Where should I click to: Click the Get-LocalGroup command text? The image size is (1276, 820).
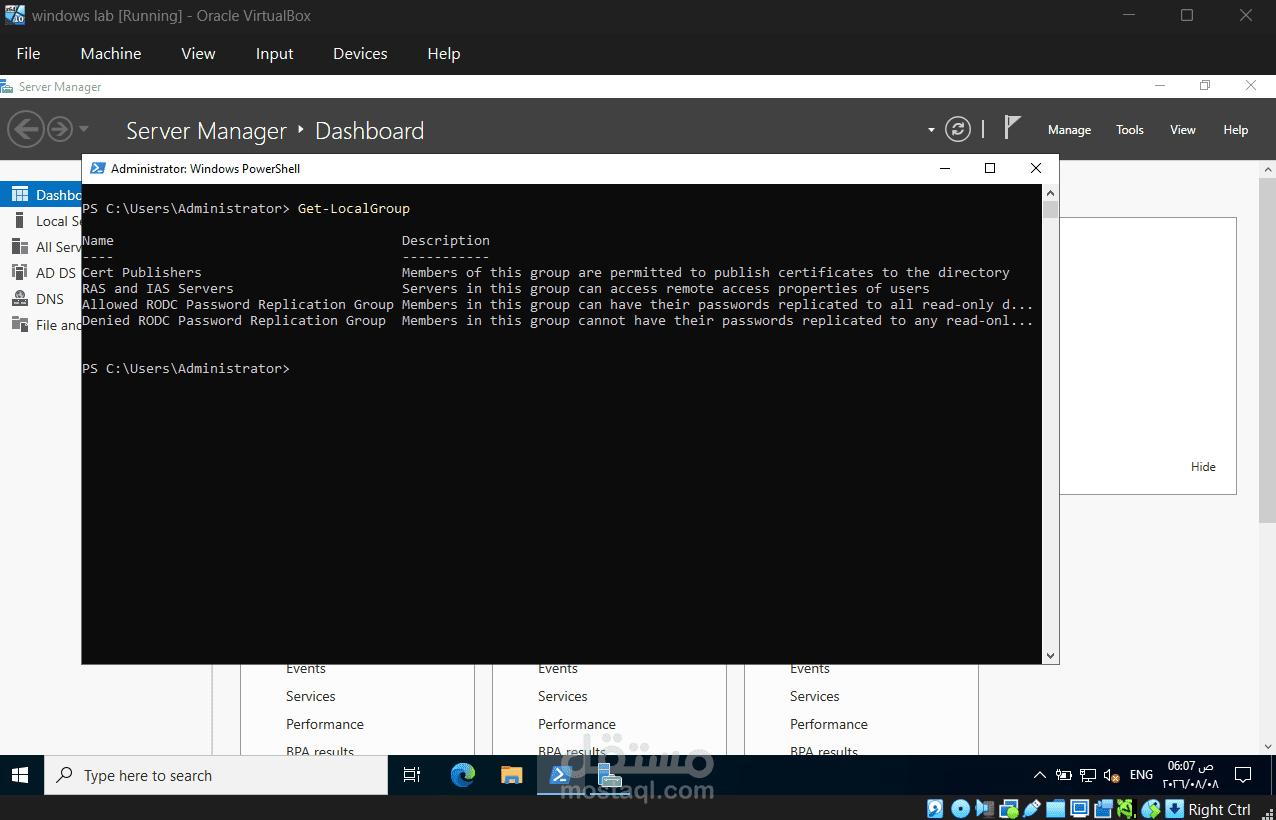(x=354, y=209)
